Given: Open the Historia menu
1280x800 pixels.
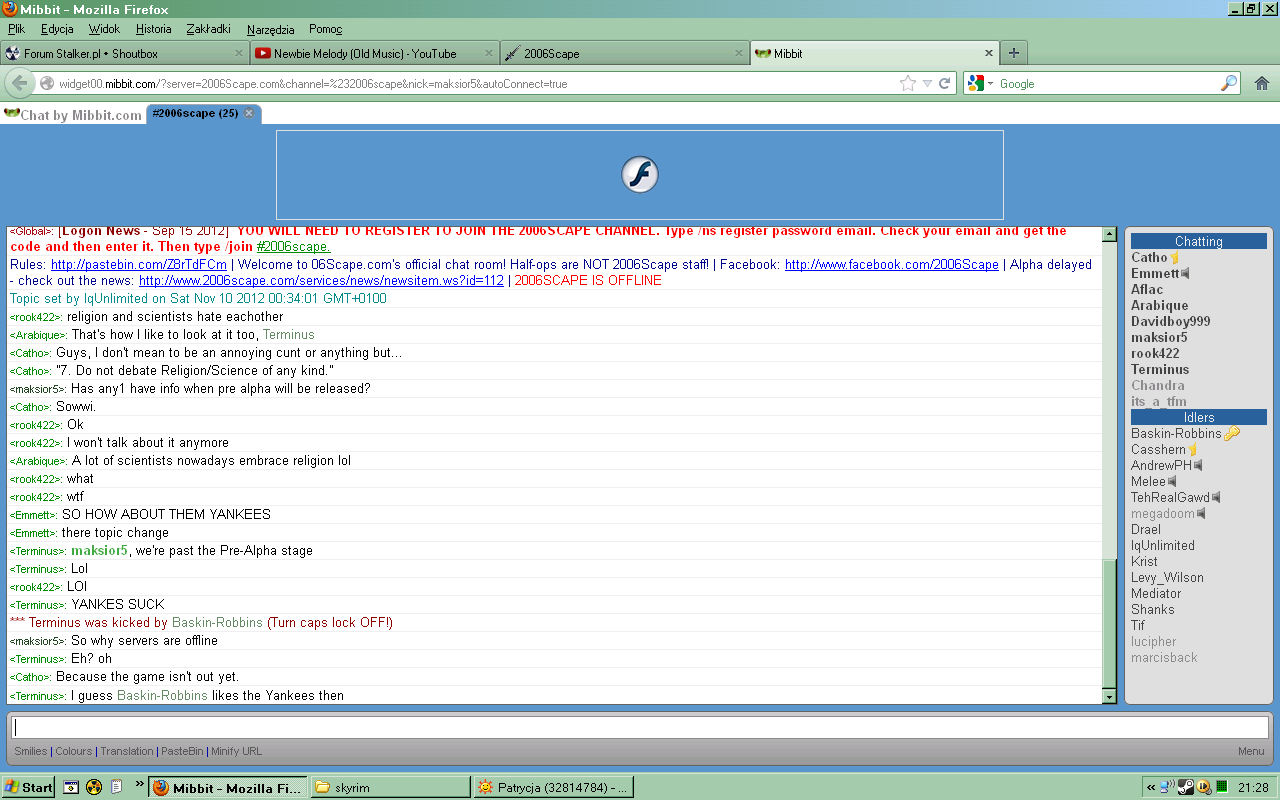Looking at the screenshot, I should tap(154, 29).
